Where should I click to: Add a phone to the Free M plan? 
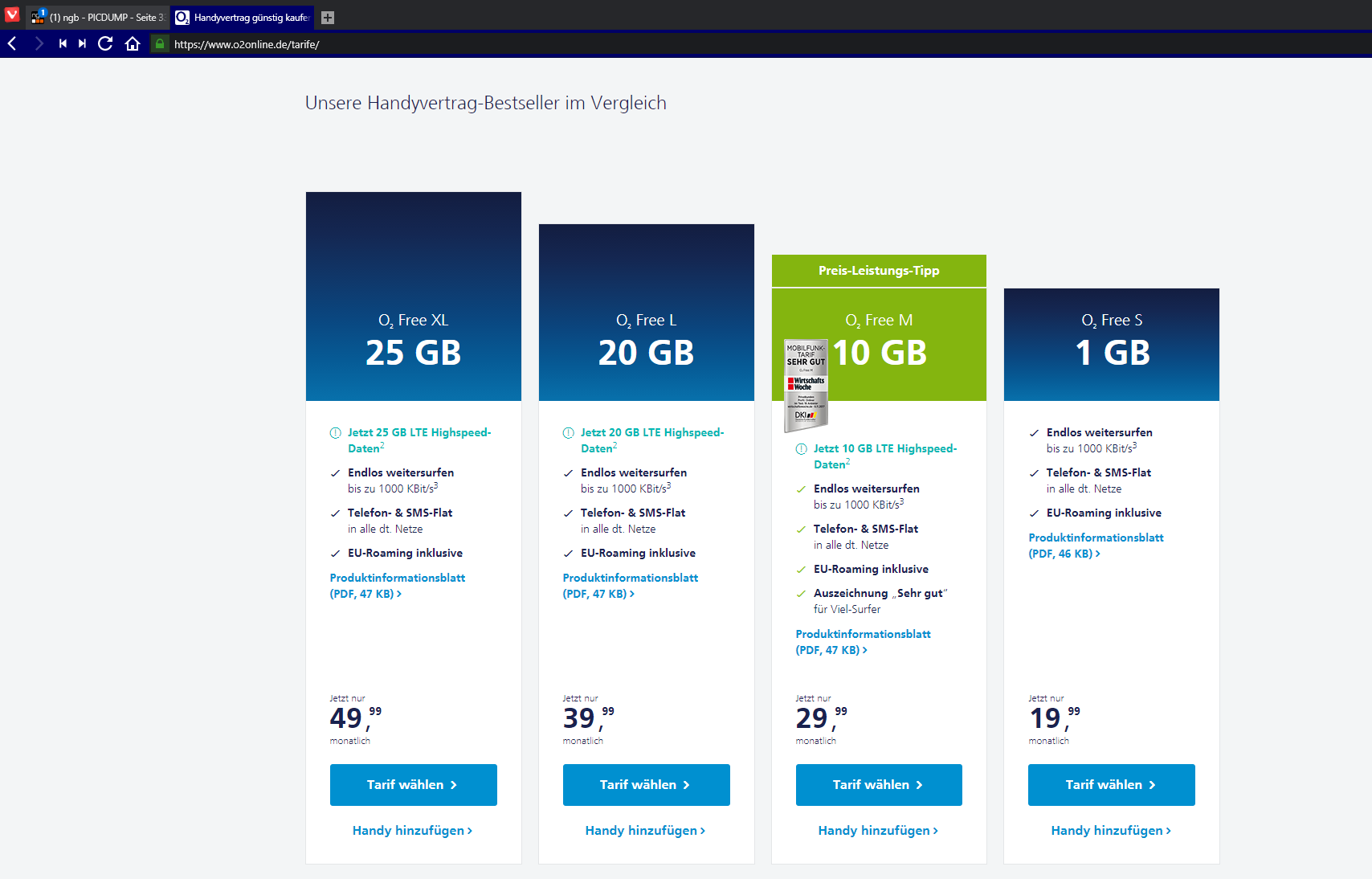879,831
